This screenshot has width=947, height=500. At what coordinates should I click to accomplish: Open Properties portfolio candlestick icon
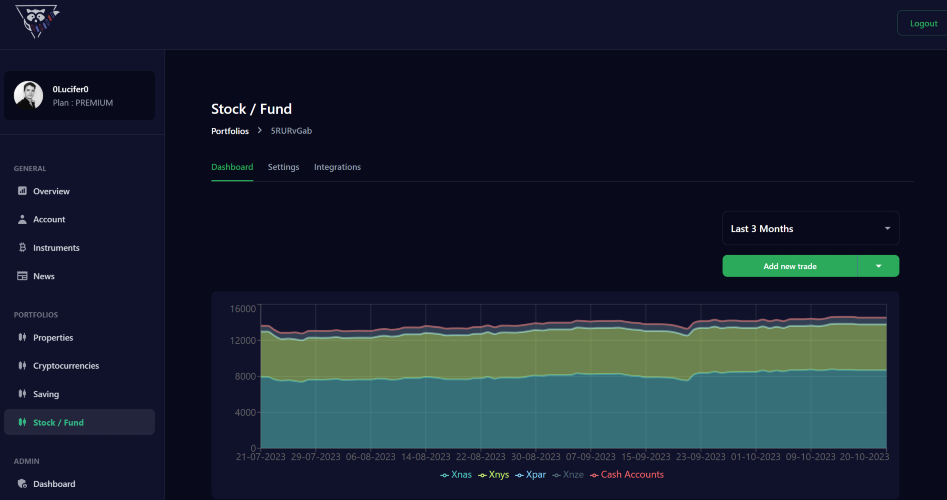pyautogui.click(x=22, y=338)
